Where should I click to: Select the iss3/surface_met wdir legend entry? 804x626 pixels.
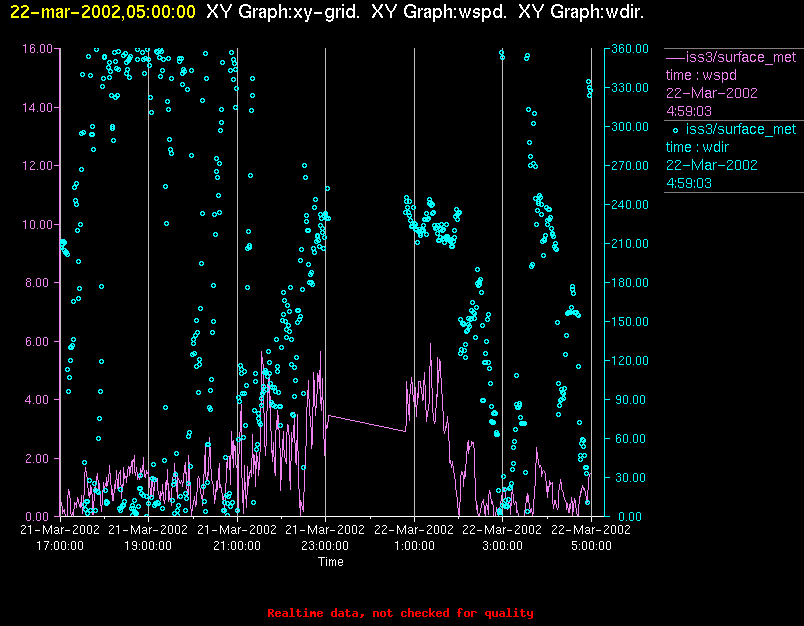(731, 156)
